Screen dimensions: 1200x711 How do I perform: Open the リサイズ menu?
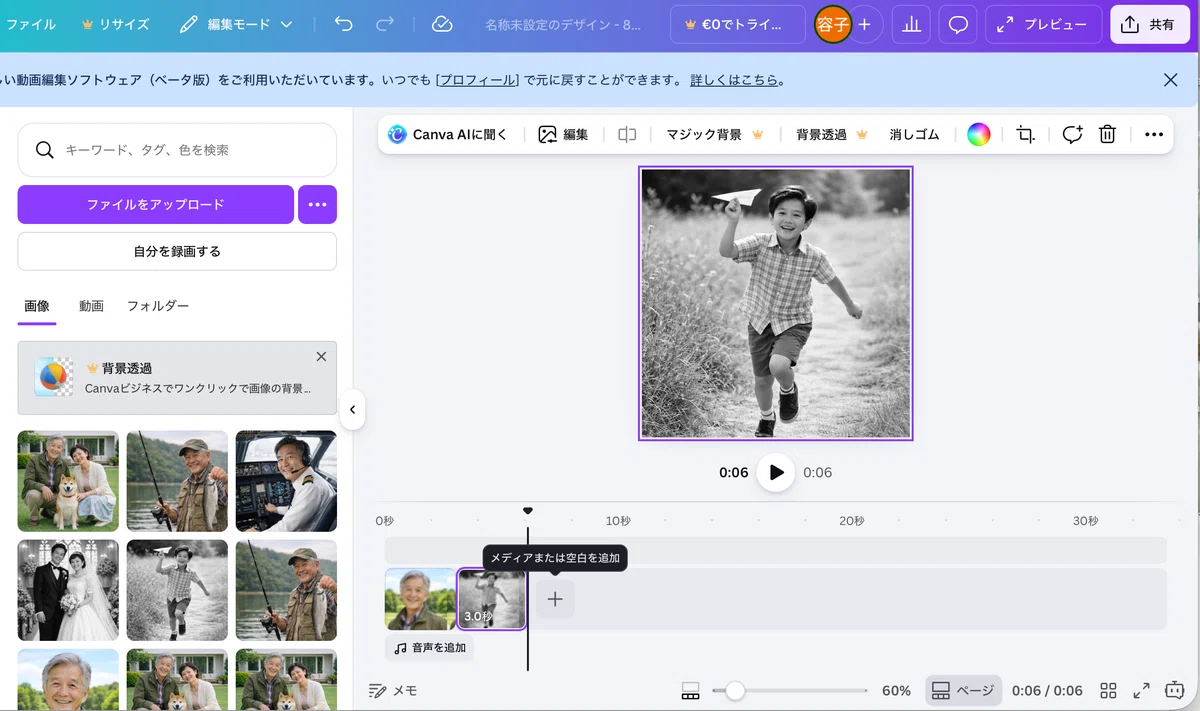pyautogui.click(x=115, y=24)
